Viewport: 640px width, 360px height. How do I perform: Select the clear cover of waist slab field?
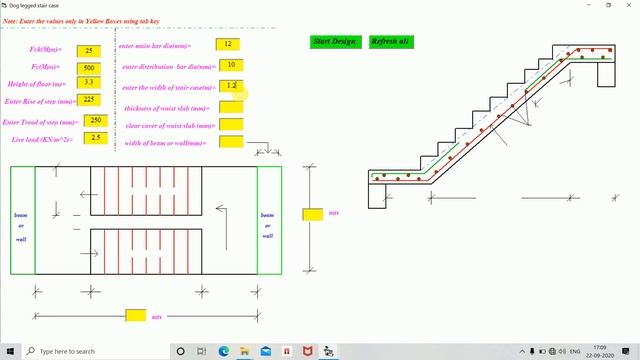[x=231, y=124]
